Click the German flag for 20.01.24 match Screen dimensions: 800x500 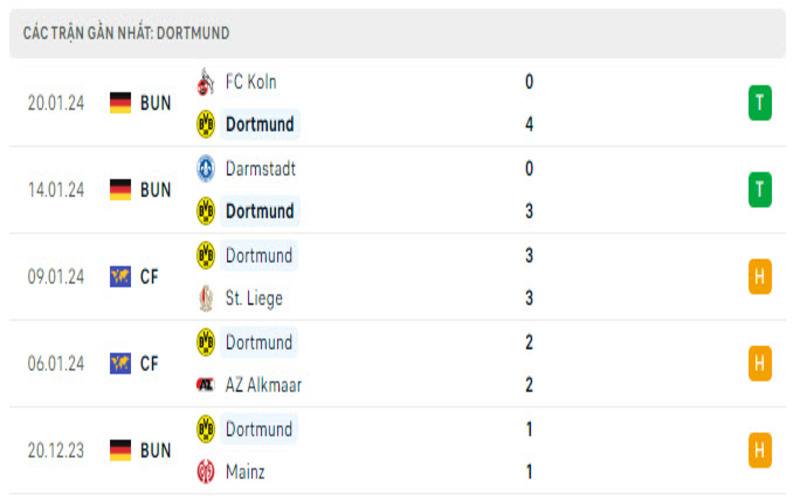tap(121, 103)
